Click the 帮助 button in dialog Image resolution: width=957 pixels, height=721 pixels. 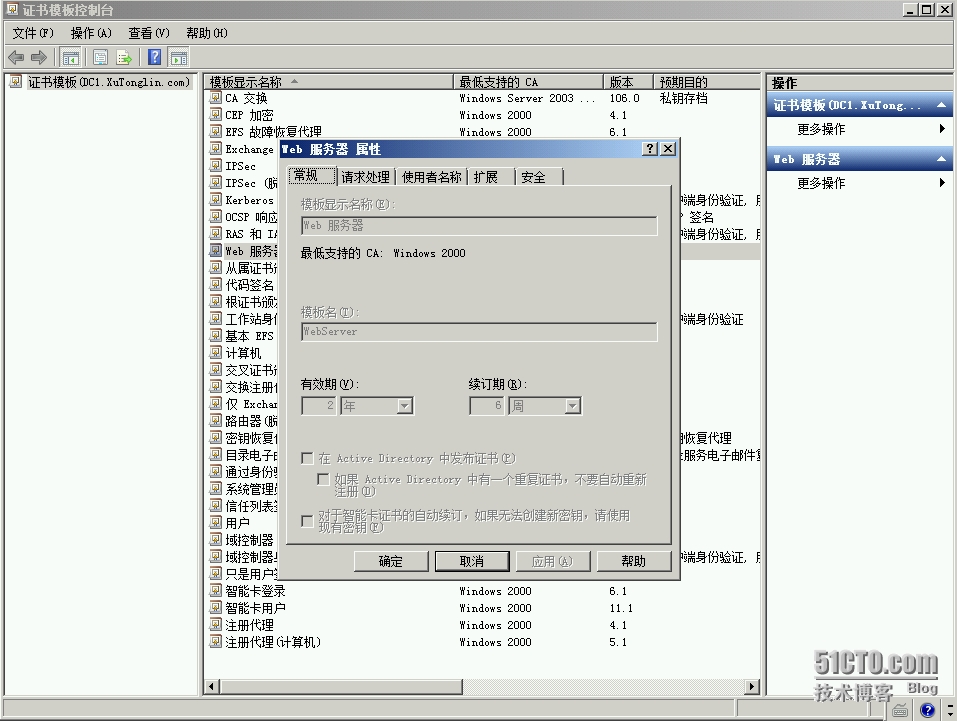[x=634, y=561]
